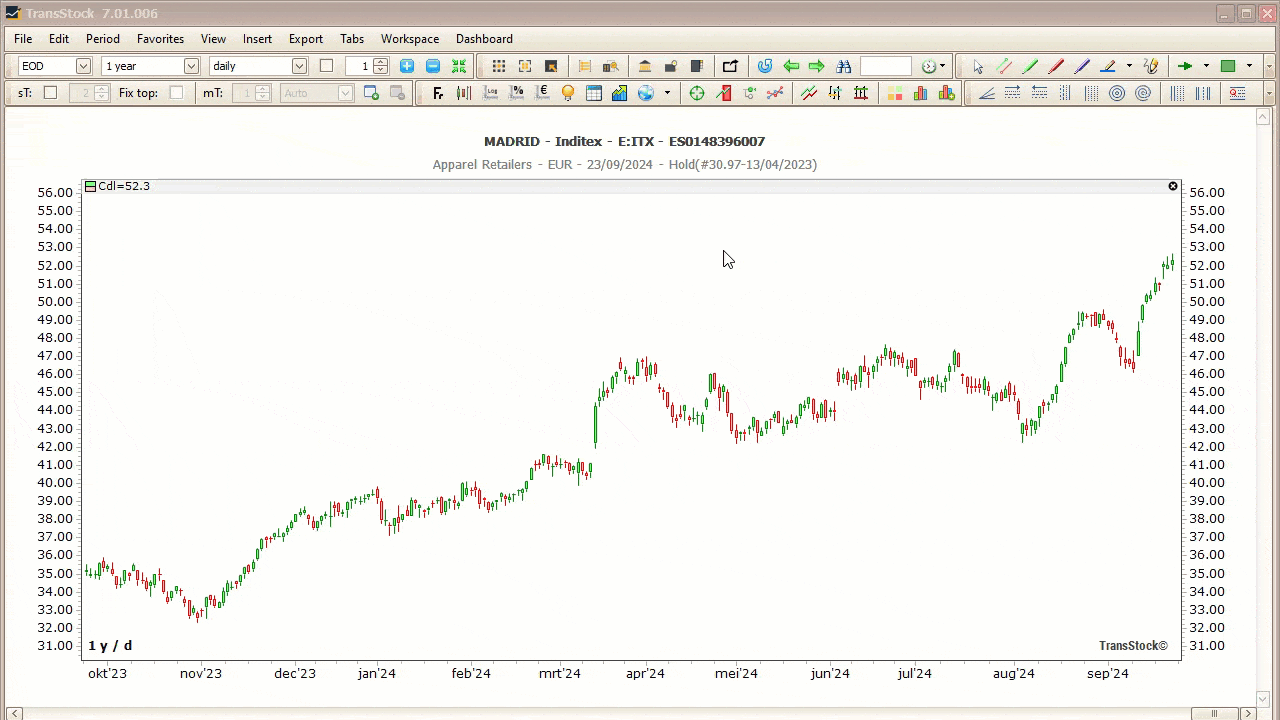1280x720 pixels.
Task: Open the EOD data type dropdown
Action: [x=83, y=66]
